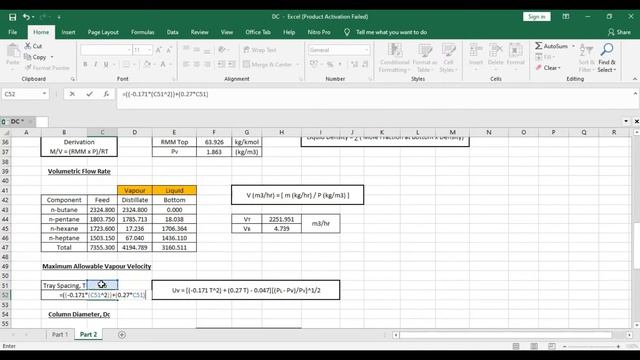The height and width of the screenshot is (360, 640).
Task: Switch to the Formulas tab
Action: point(142,32)
